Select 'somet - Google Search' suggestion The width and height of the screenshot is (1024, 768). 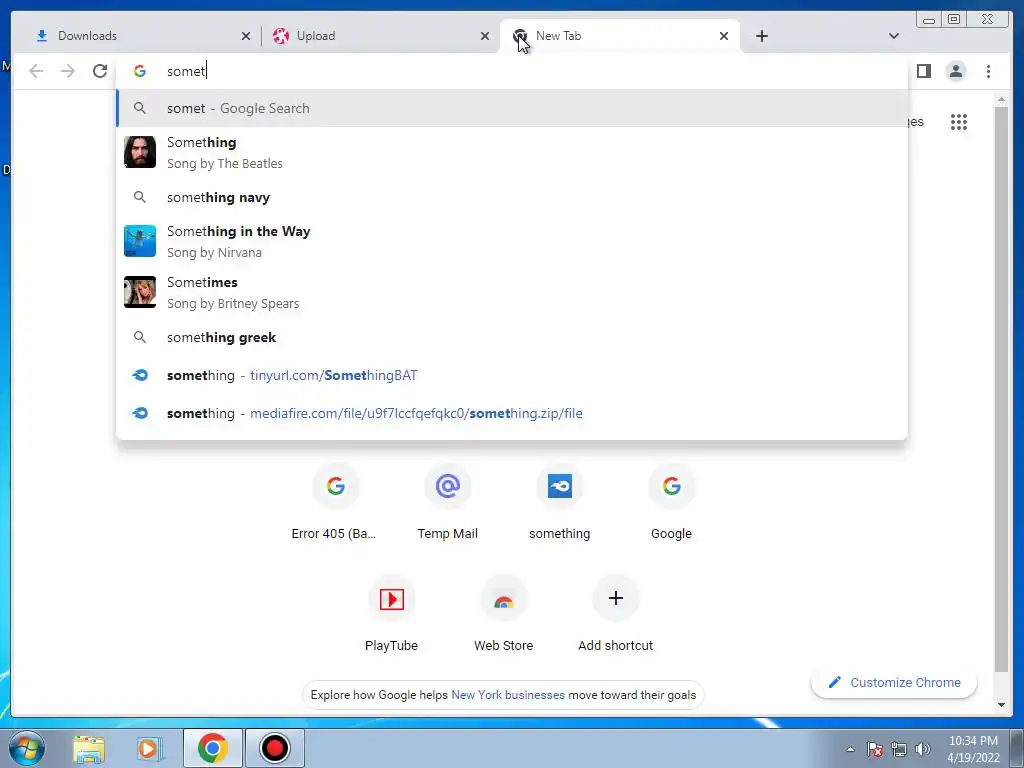point(512,108)
